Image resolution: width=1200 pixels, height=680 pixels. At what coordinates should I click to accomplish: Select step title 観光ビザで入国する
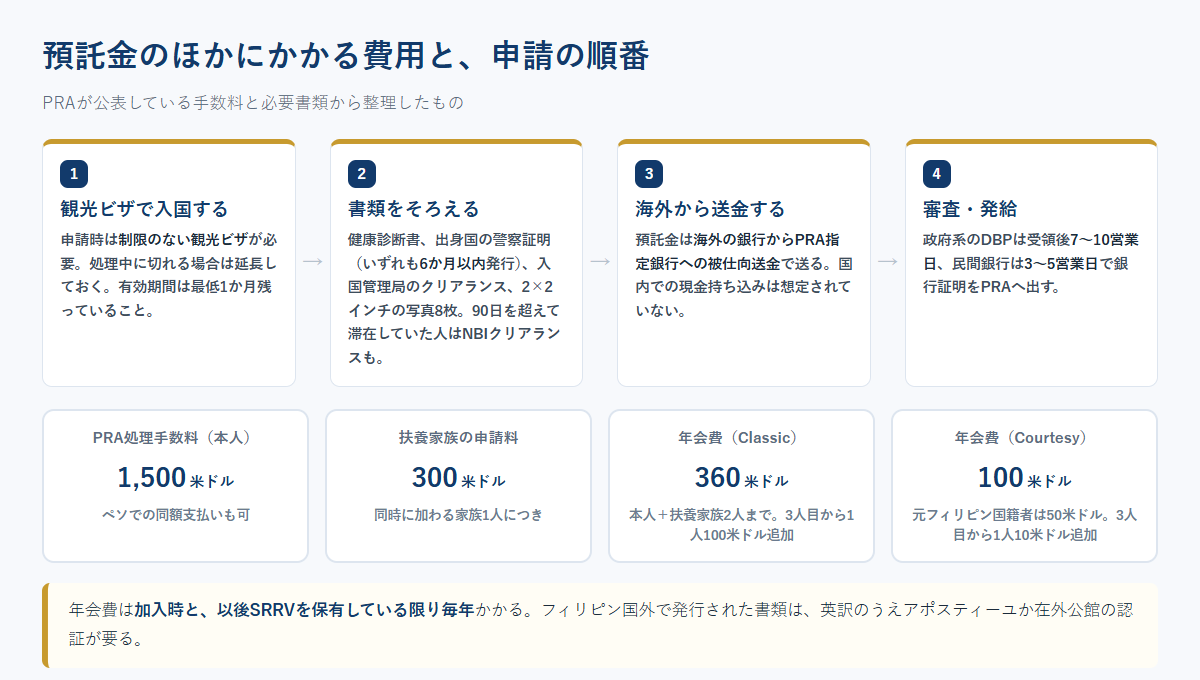[144, 209]
